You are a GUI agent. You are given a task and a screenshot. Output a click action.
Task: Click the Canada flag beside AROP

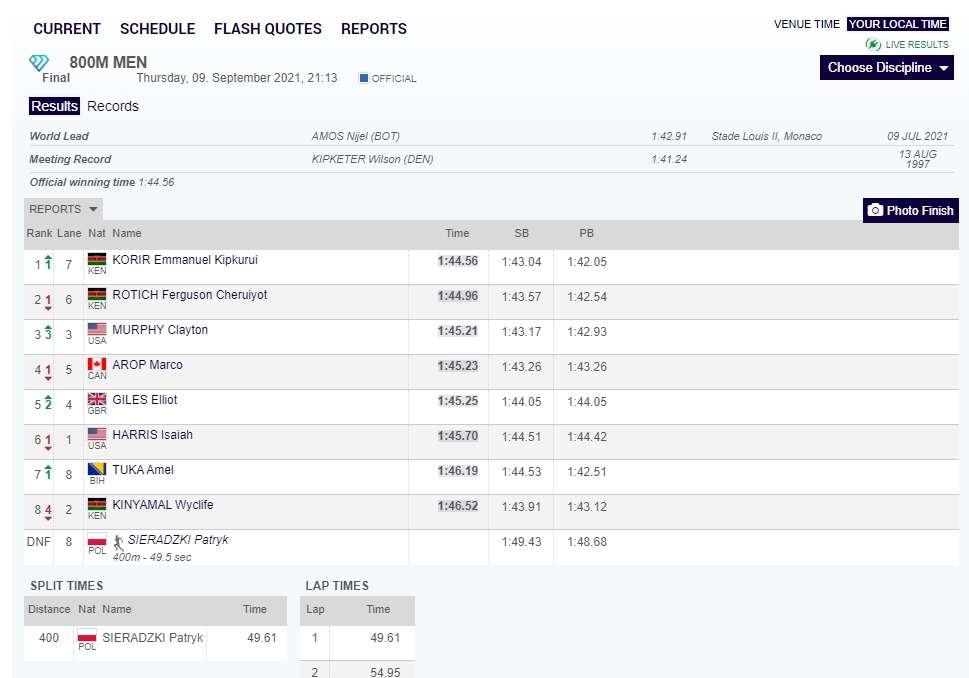pyautogui.click(x=97, y=365)
